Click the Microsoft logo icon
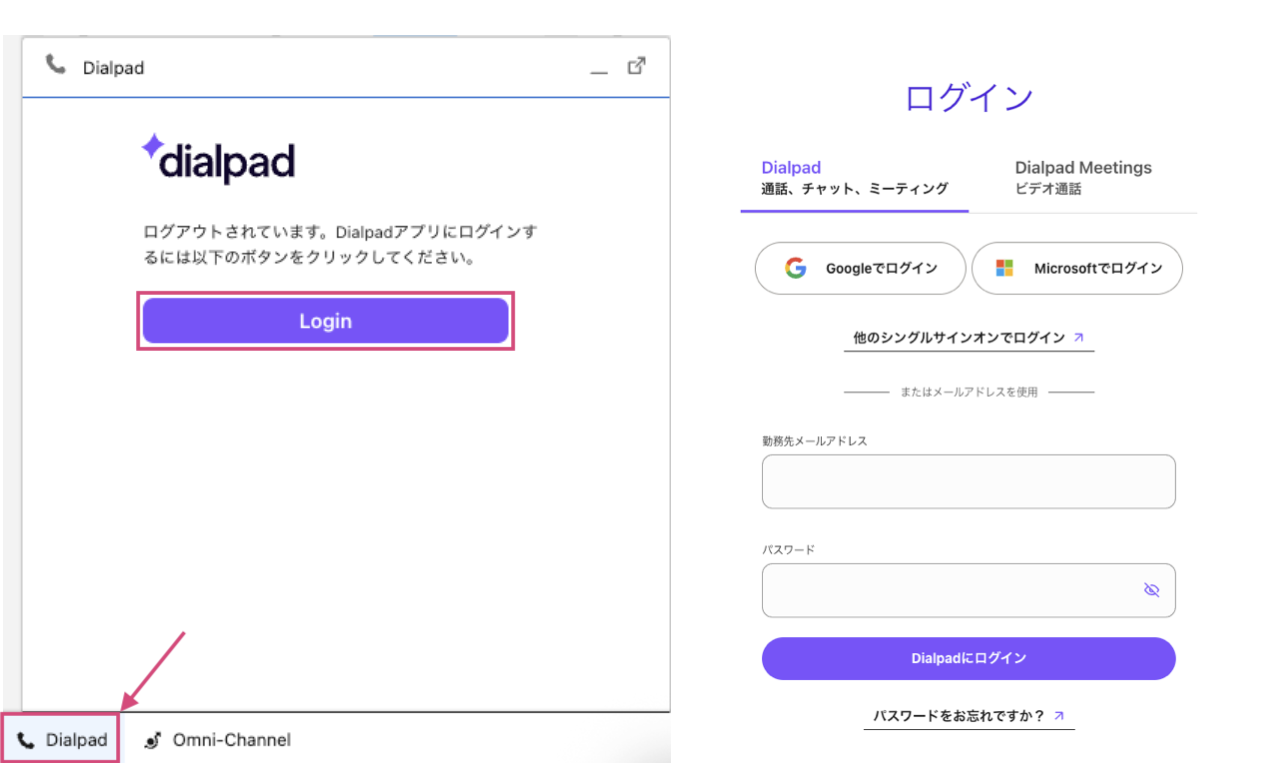This screenshot has height=763, width=1273. [1005, 268]
